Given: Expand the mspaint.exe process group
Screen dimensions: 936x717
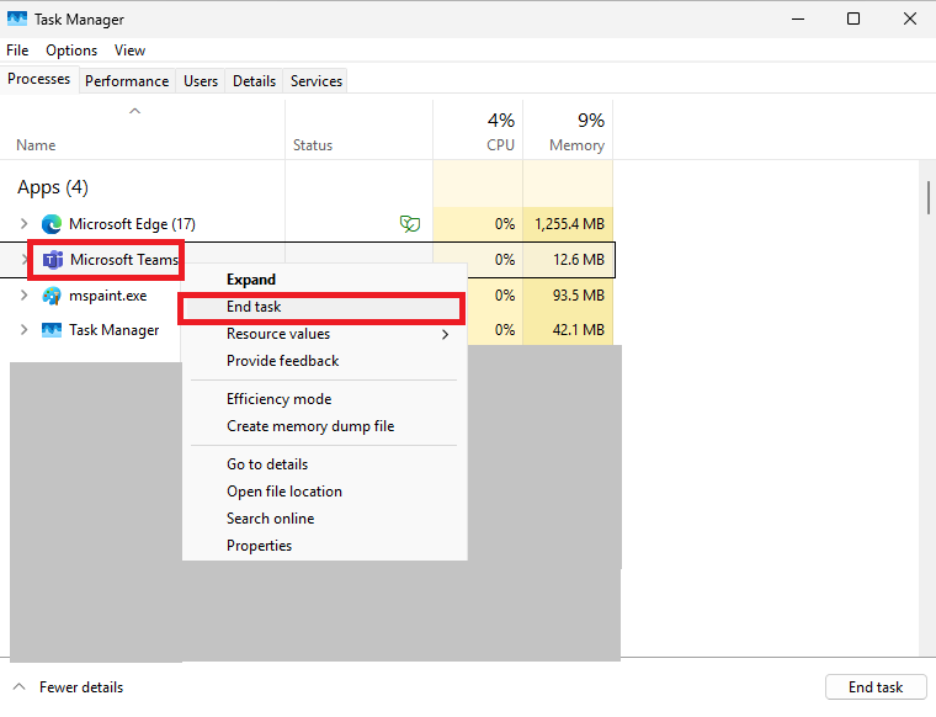Looking at the screenshot, I should pyautogui.click(x=23, y=295).
